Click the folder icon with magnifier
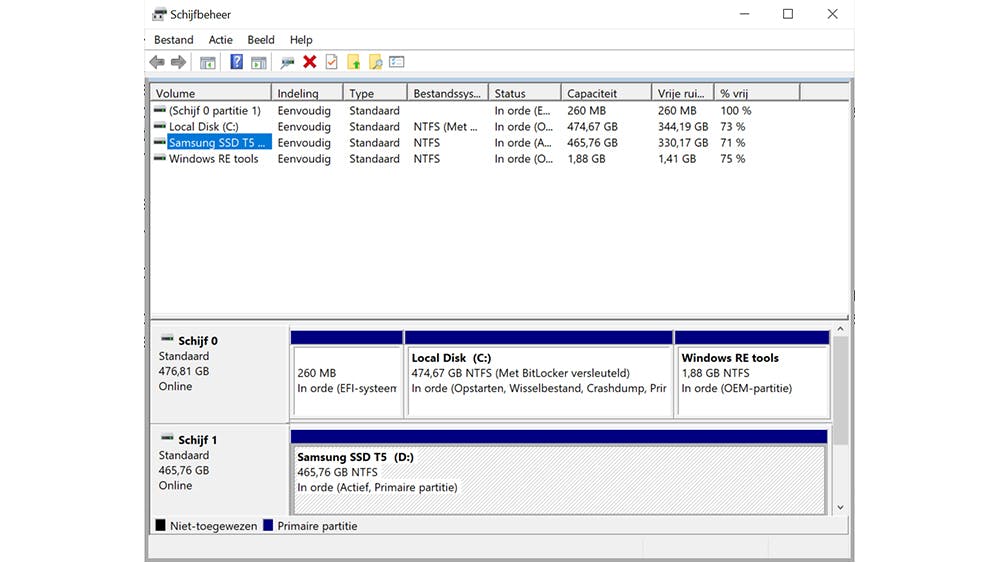Image resolution: width=1000 pixels, height=563 pixels. tap(376, 62)
